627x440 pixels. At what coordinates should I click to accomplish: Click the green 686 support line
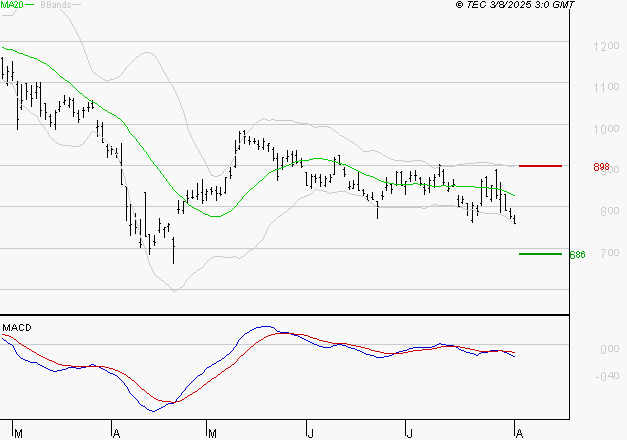(540, 254)
